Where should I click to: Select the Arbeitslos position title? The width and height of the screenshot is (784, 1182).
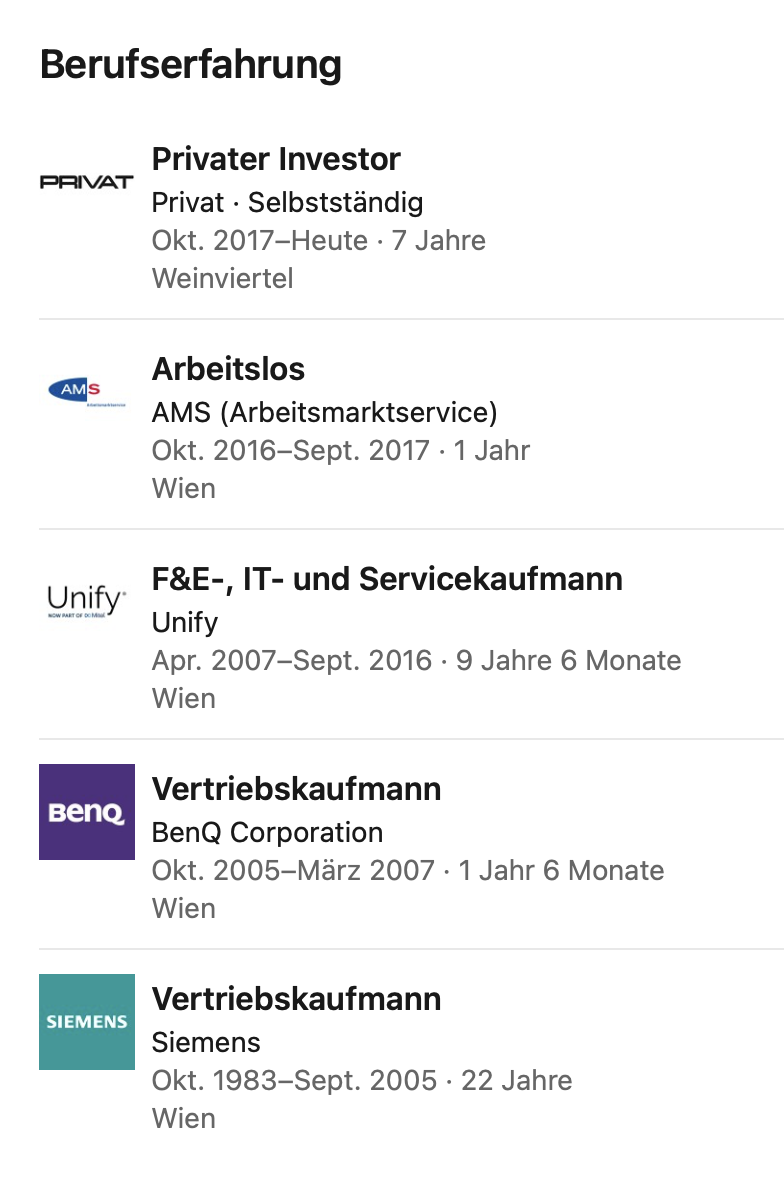pyautogui.click(x=228, y=369)
